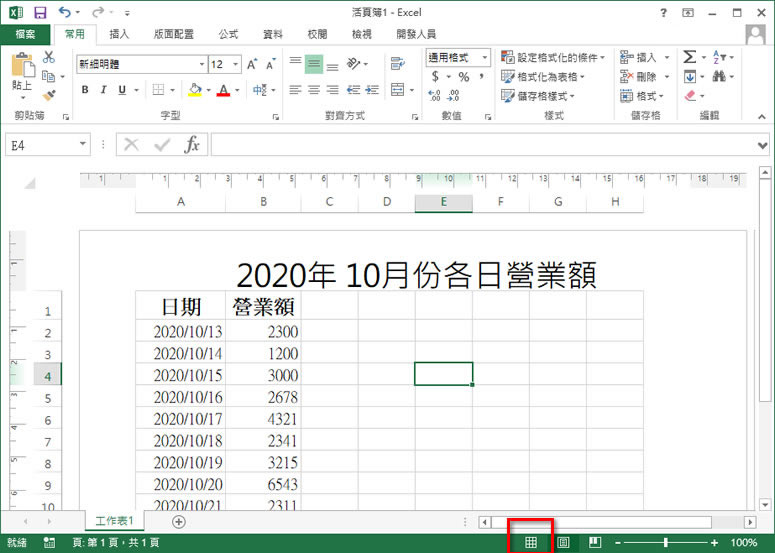This screenshot has width=775, height=553.
Task: Expand 格式化為表格 menu
Action: [543, 77]
